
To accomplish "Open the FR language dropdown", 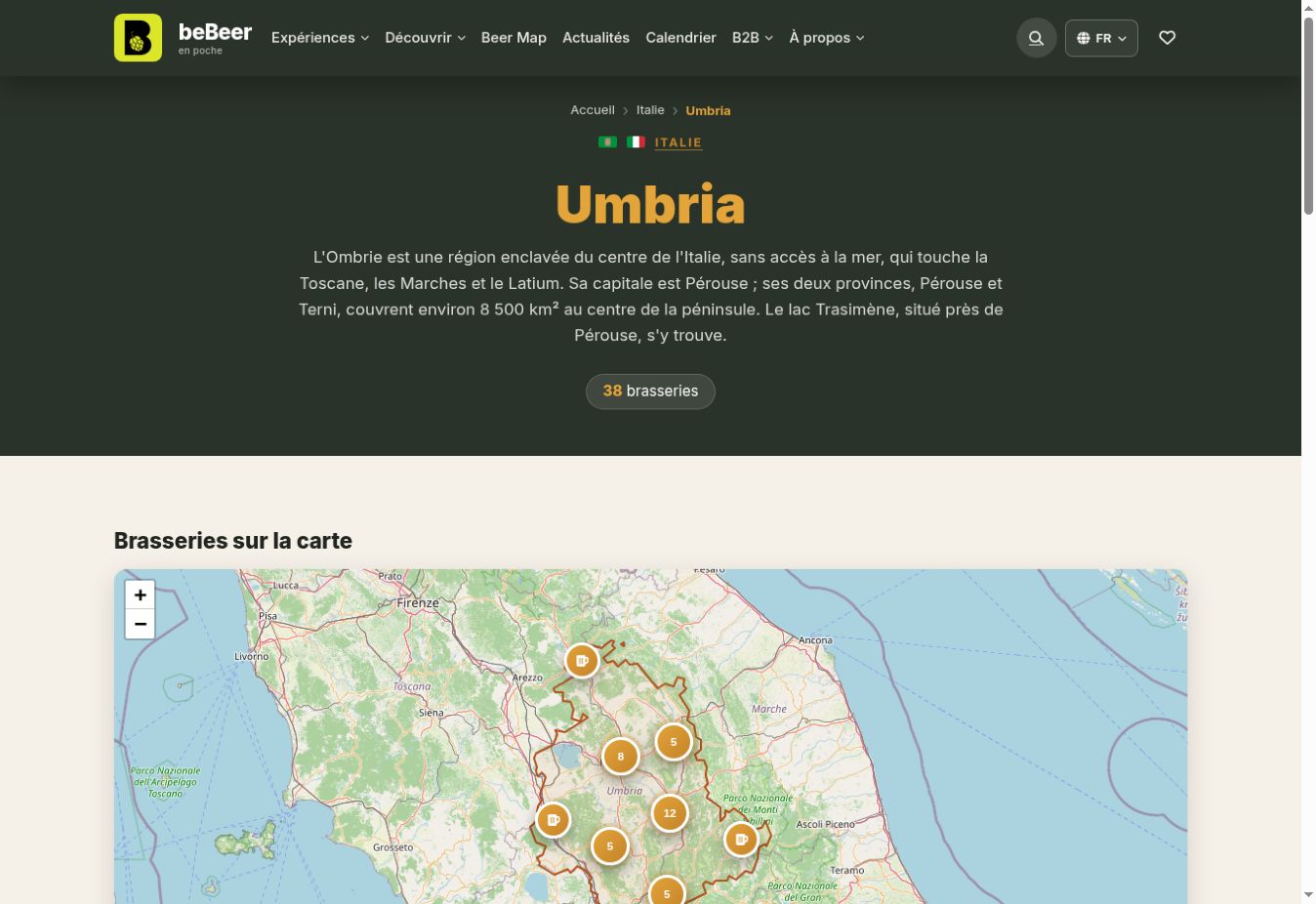I will point(1101,38).
